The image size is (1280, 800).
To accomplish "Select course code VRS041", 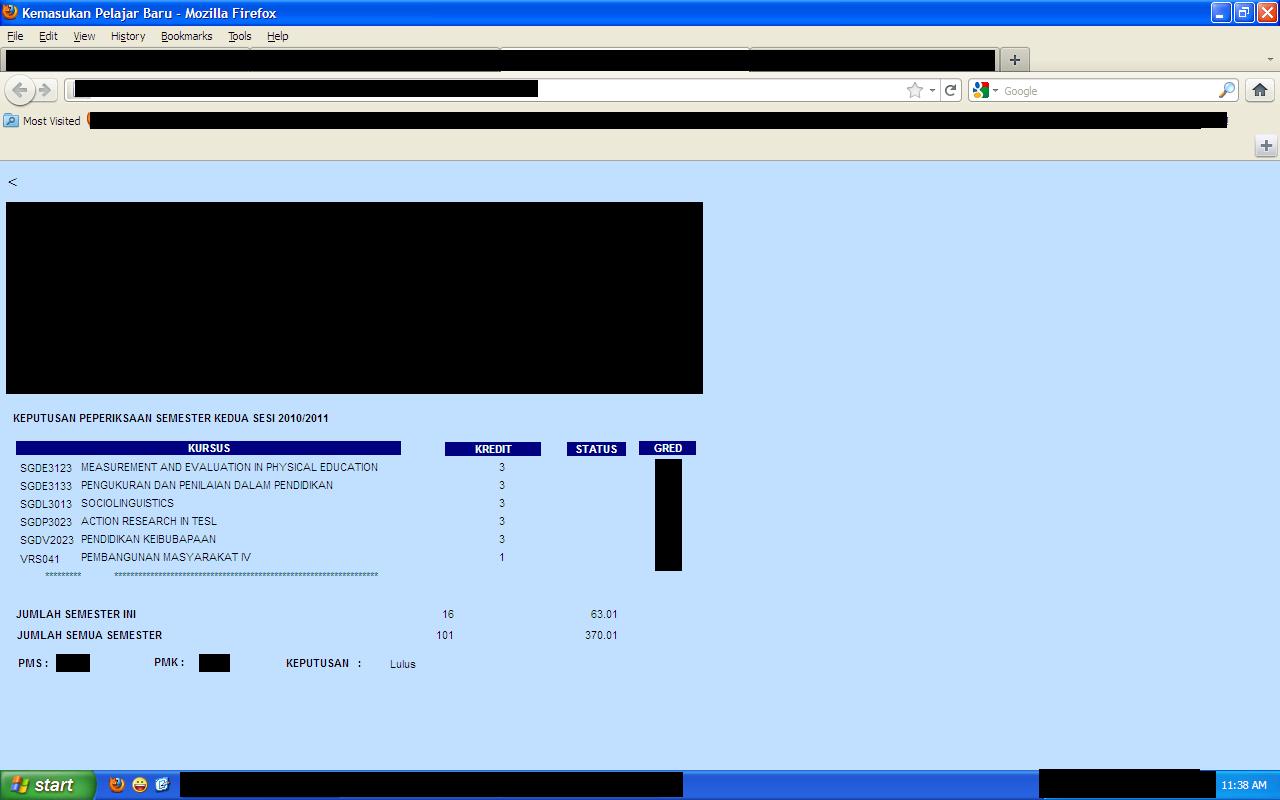I will point(40,559).
